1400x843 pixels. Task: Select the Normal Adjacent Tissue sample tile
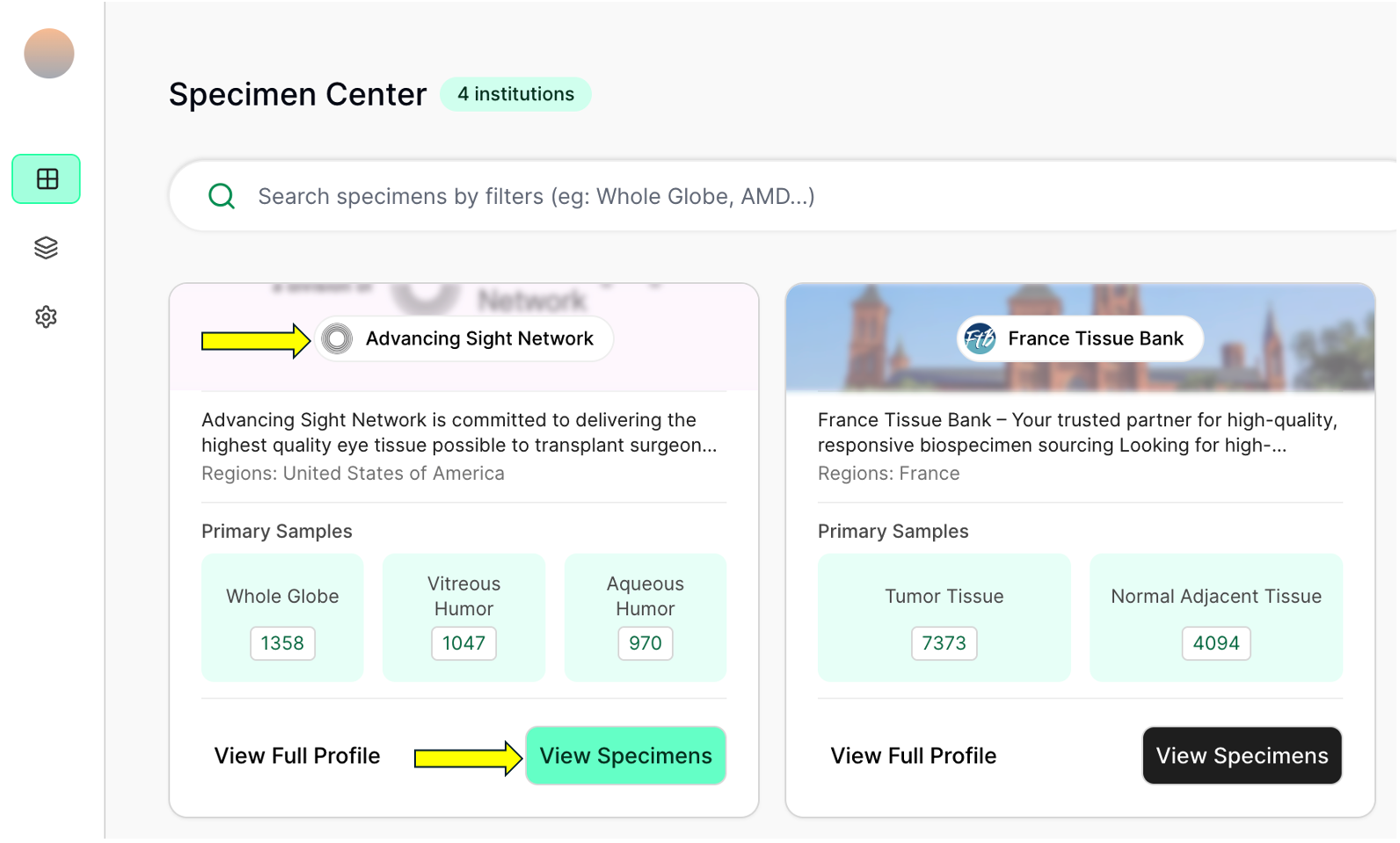[x=1216, y=618]
